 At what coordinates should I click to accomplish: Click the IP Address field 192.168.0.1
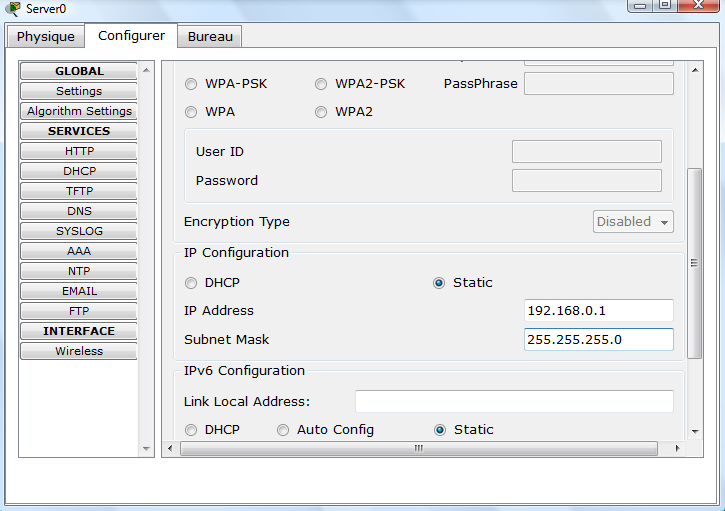pos(599,311)
